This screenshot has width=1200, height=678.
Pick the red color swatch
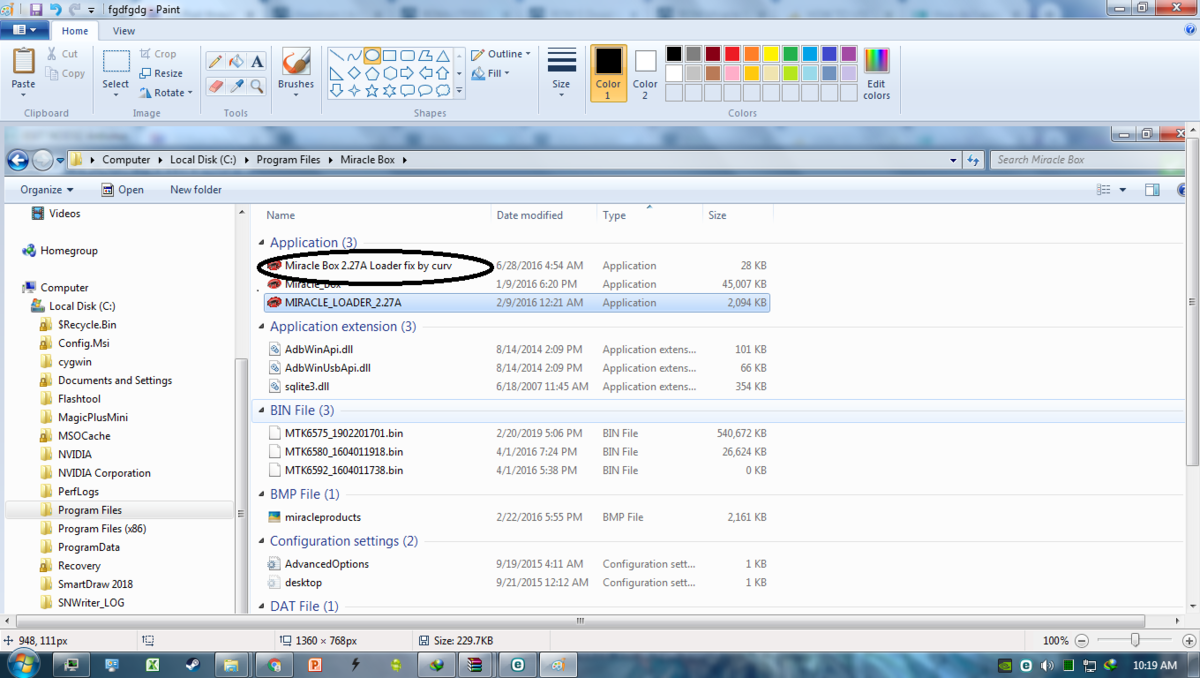[733, 54]
